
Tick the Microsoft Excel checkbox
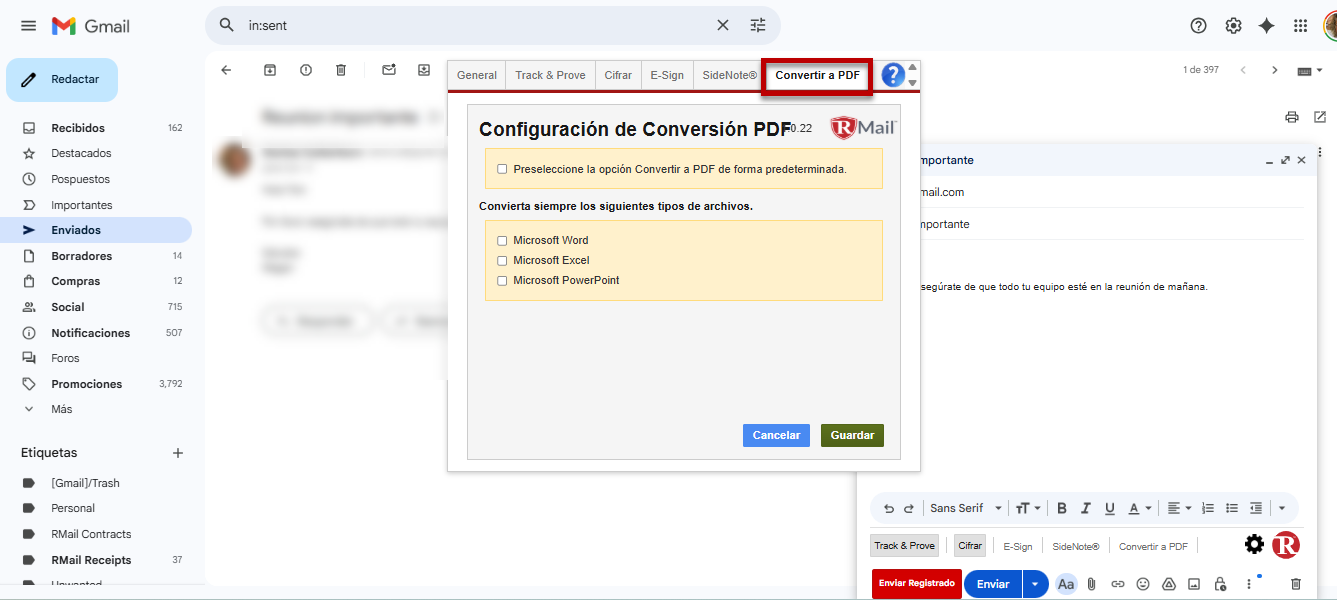(x=502, y=261)
